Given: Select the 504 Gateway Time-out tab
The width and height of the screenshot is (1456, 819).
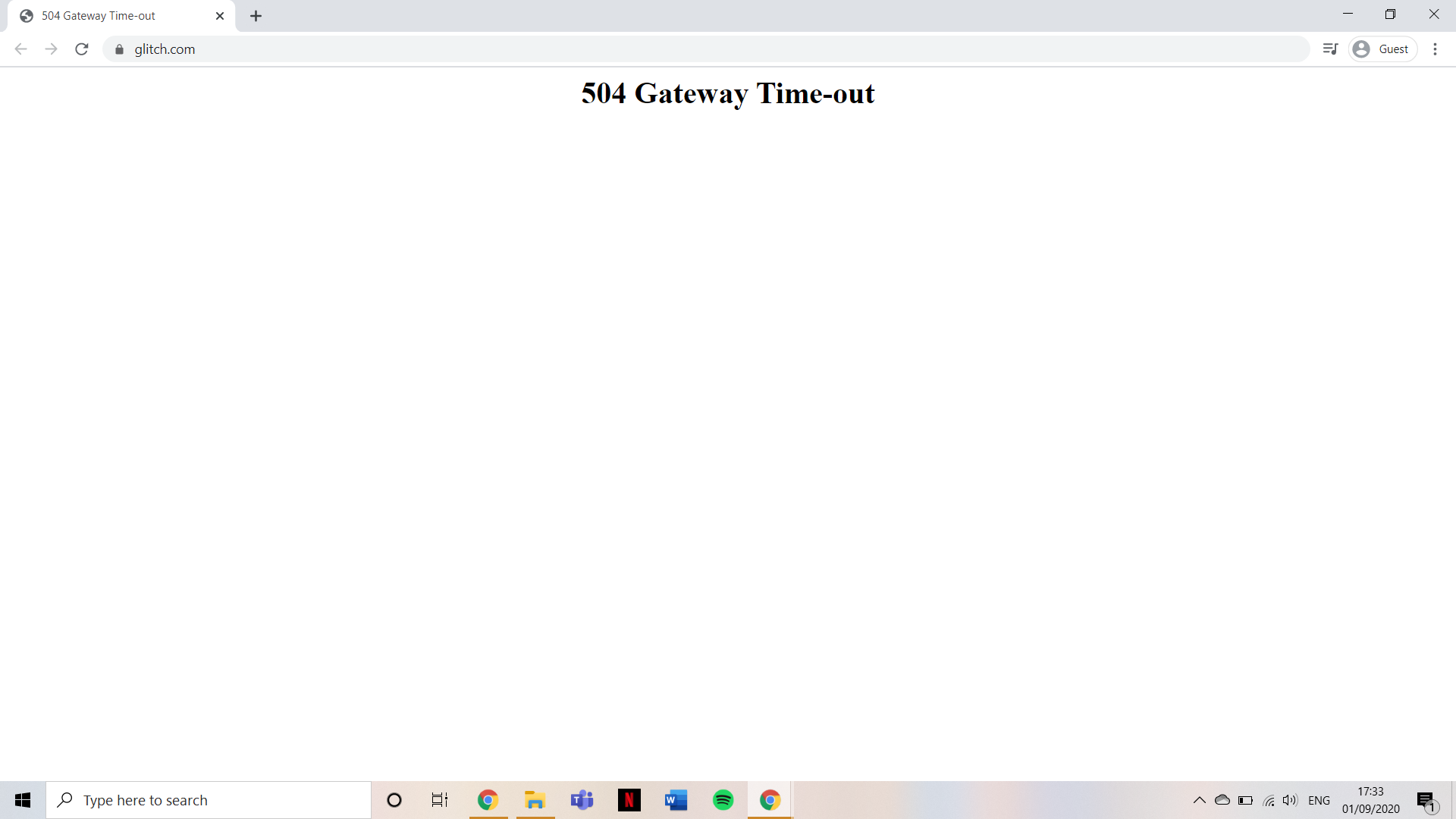Looking at the screenshot, I should click(114, 16).
